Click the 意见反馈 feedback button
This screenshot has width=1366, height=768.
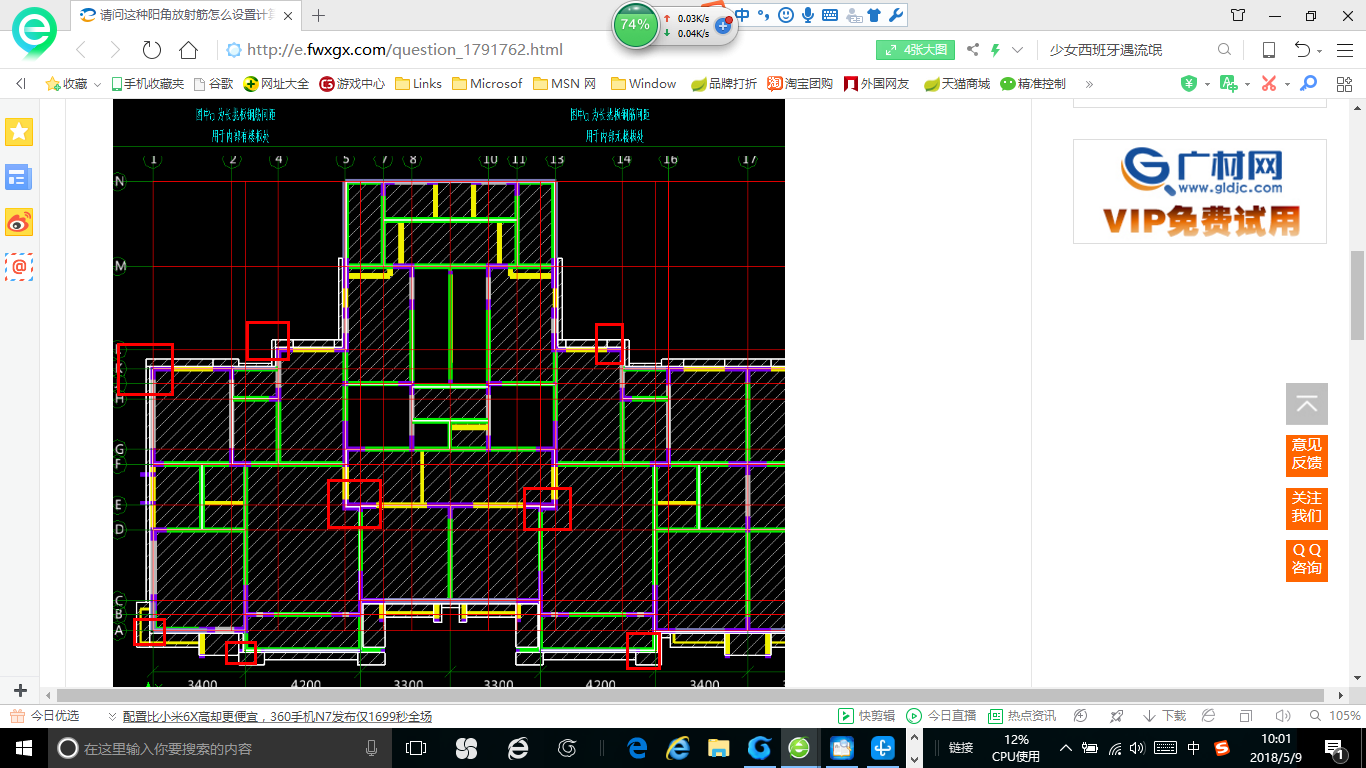pyautogui.click(x=1306, y=454)
